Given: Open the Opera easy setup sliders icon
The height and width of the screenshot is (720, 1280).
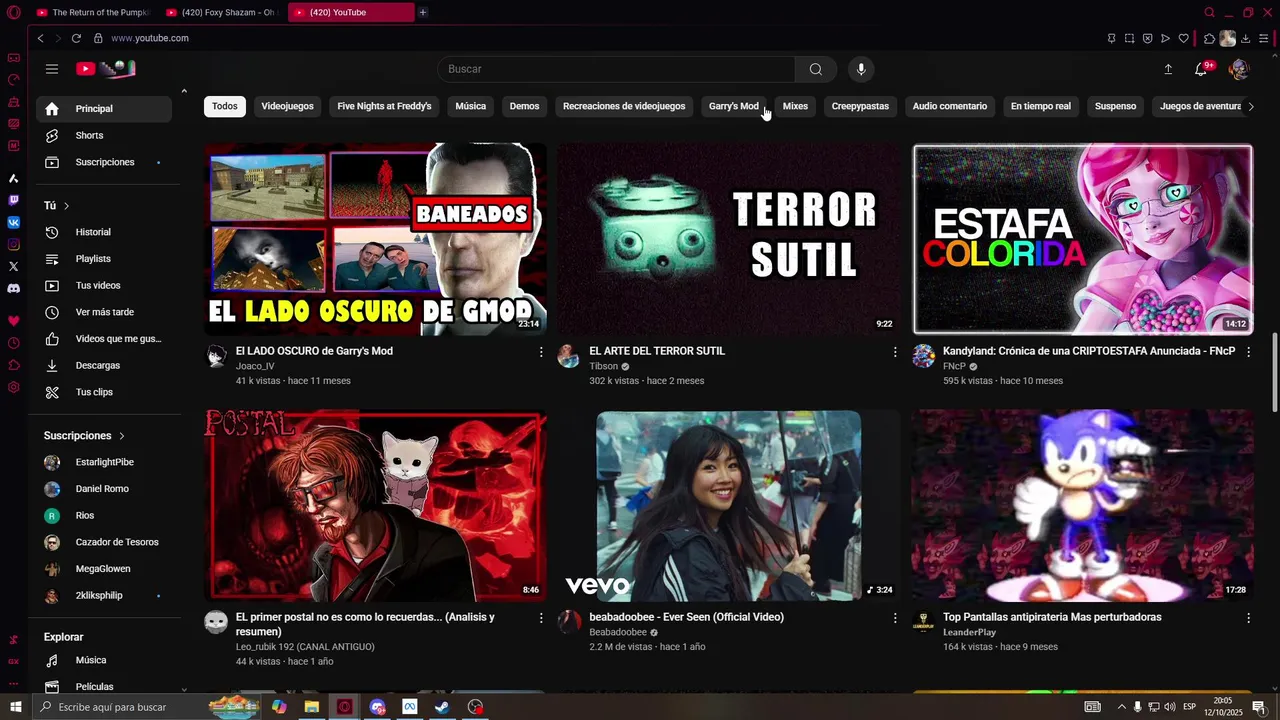Looking at the screenshot, I should click(x=1264, y=38).
